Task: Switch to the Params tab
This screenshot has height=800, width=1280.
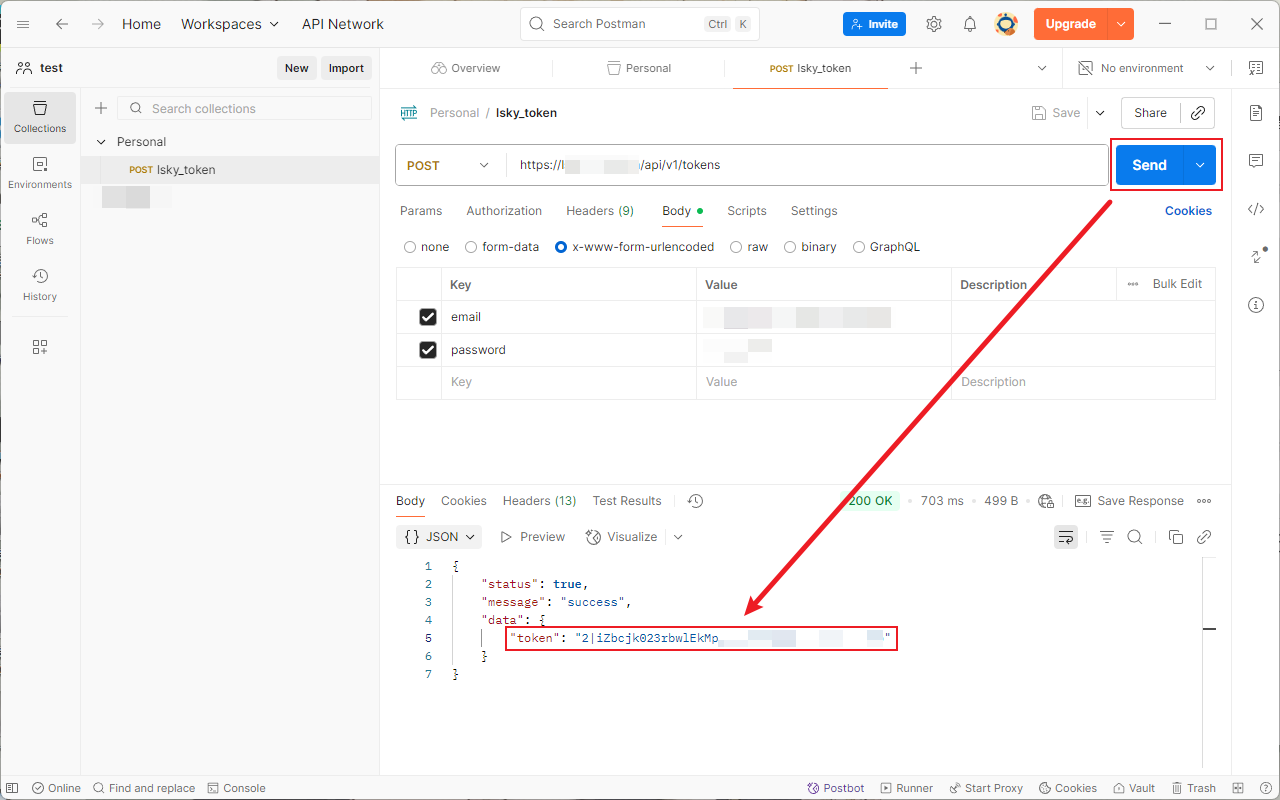Action: 421,211
